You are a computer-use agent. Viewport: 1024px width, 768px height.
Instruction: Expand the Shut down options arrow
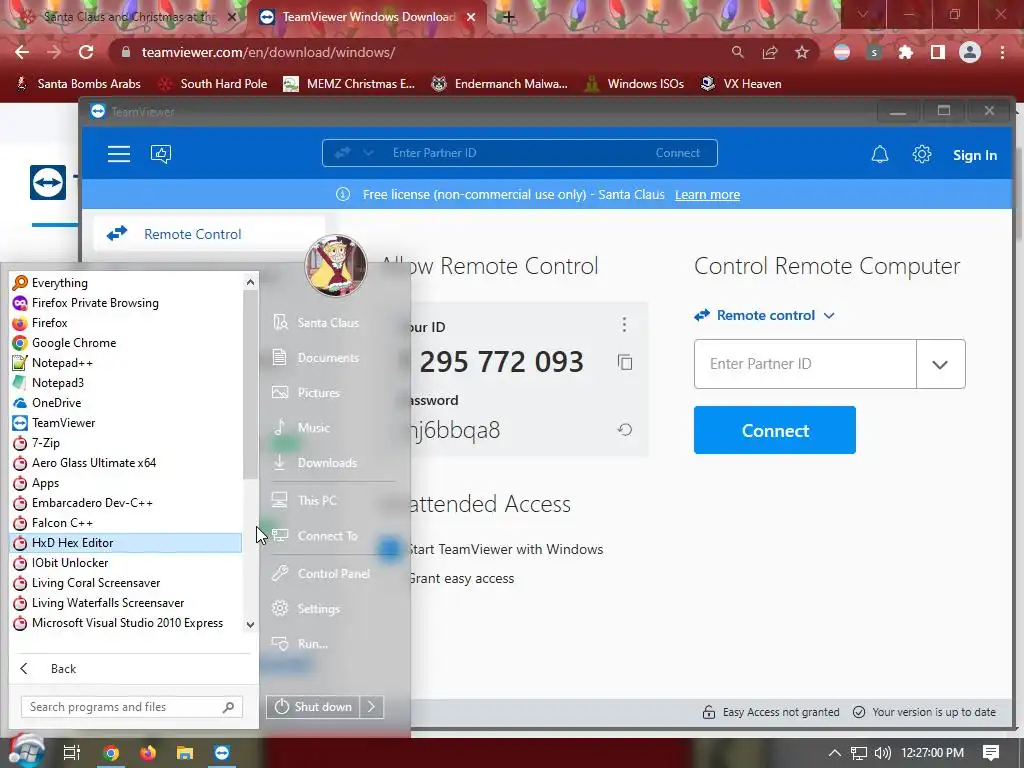click(372, 707)
